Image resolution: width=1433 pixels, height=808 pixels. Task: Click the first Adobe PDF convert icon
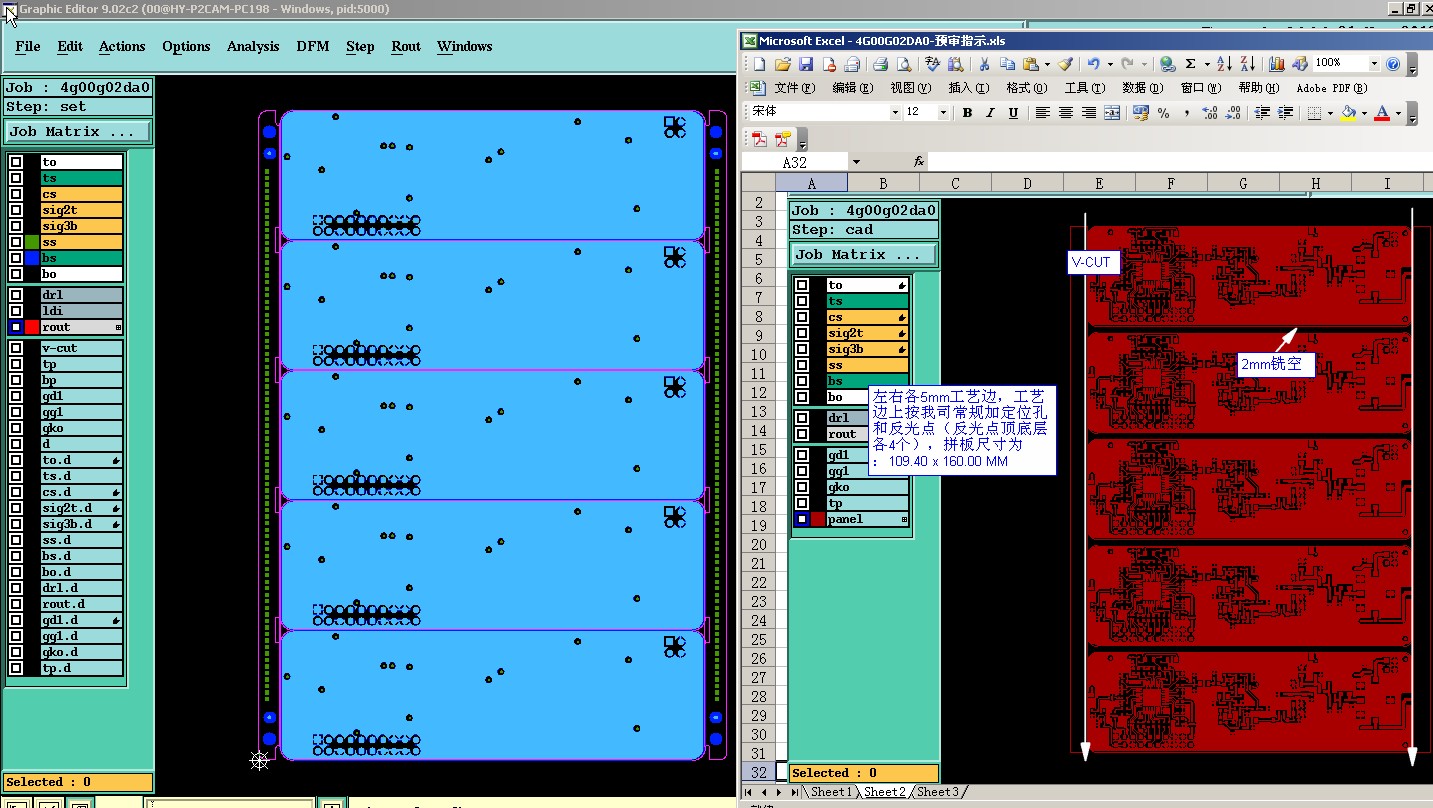(759, 139)
